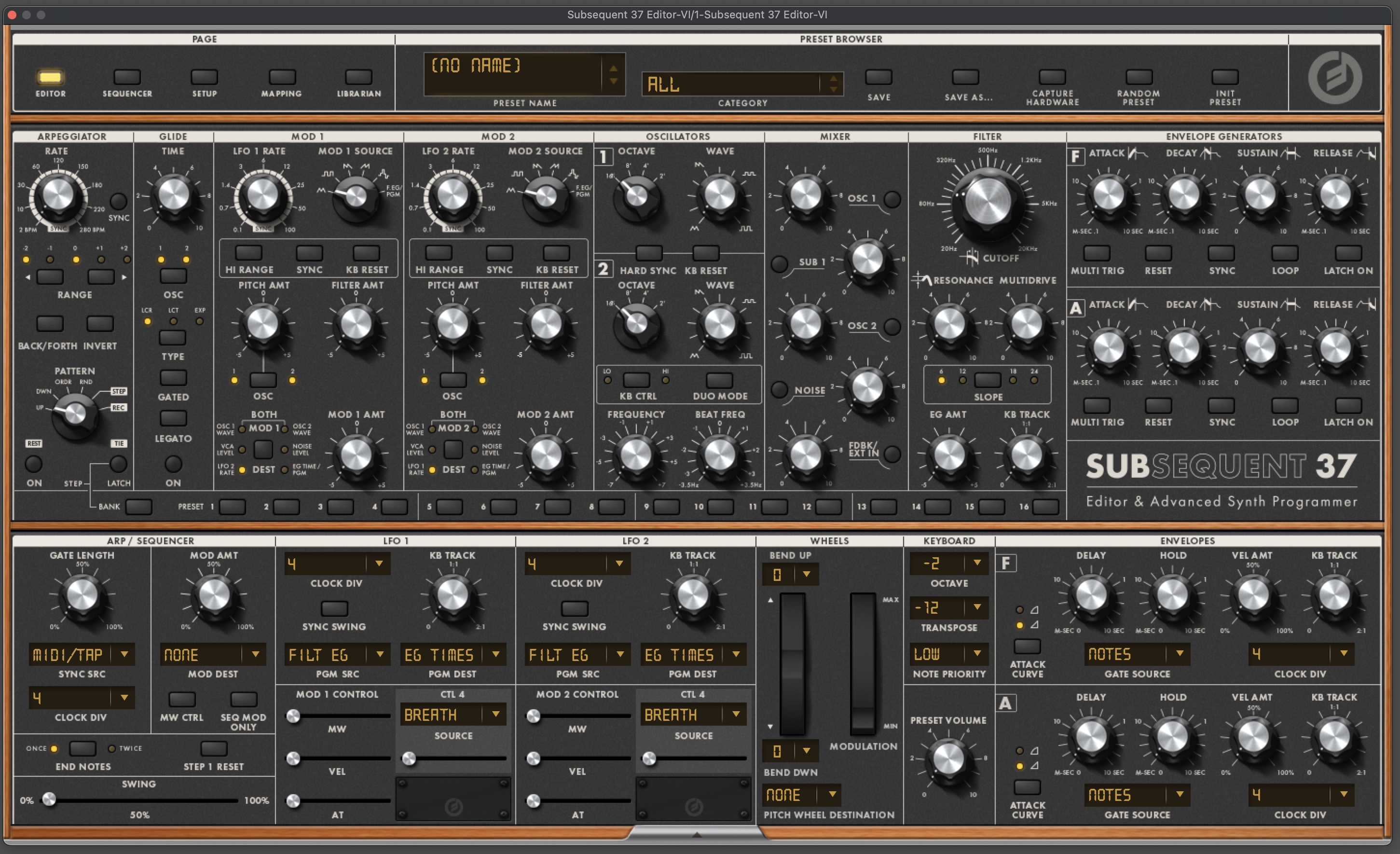Open the Note Priority dropdown
The height and width of the screenshot is (854, 1400).
[949, 654]
